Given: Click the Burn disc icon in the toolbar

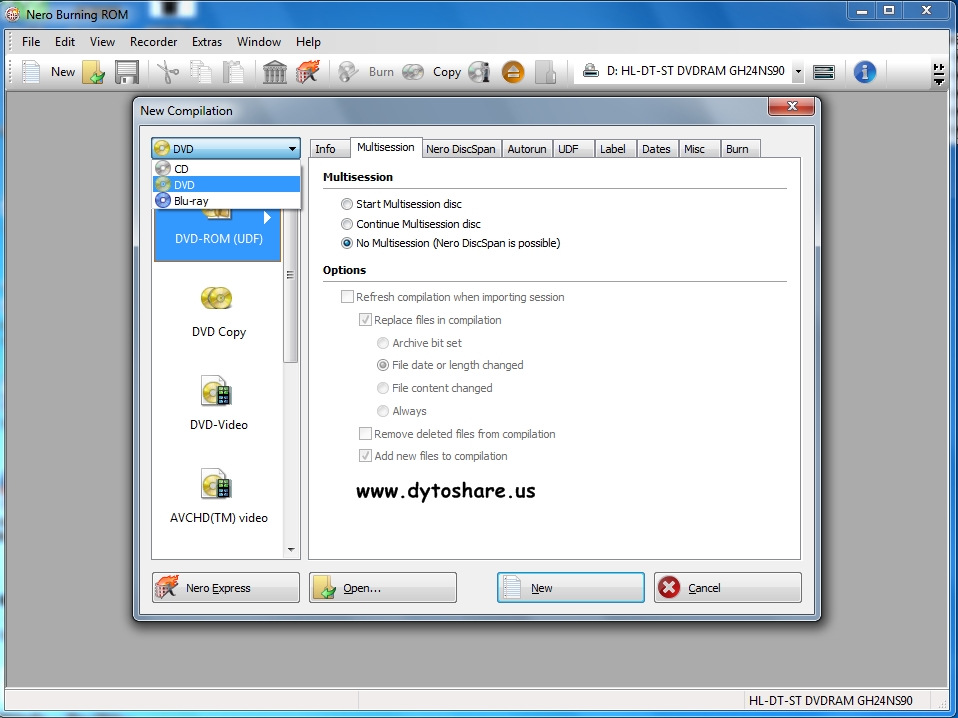Looking at the screenshot, I should (348, 71).
